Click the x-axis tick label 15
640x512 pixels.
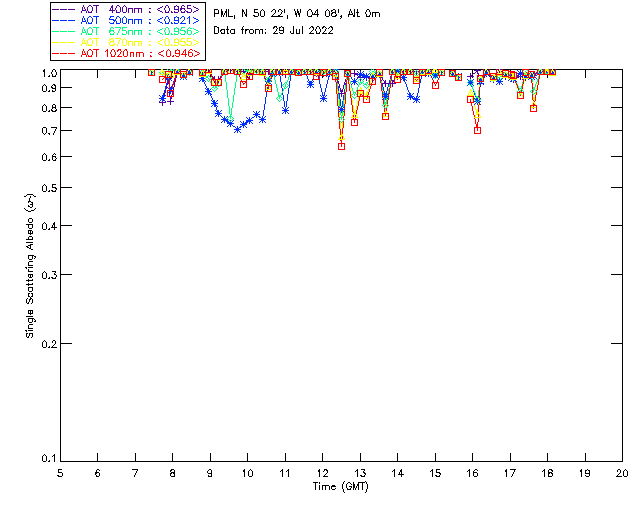435,473
